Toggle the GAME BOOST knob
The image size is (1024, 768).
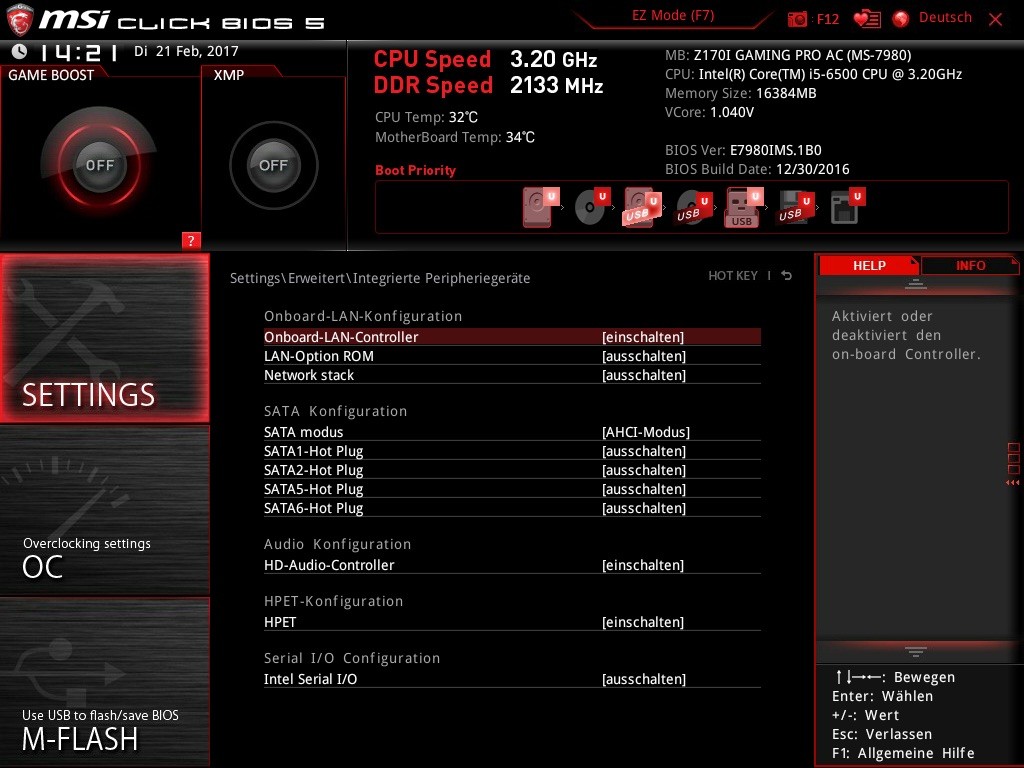pos(99,165)
